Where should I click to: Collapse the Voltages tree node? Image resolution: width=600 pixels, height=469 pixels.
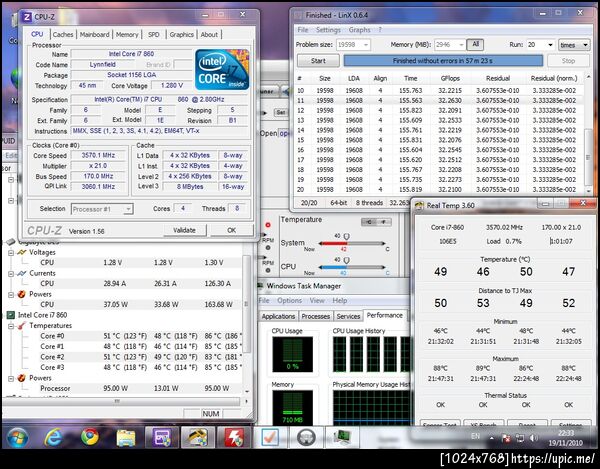pyautogui.click(x=11, y=252)
